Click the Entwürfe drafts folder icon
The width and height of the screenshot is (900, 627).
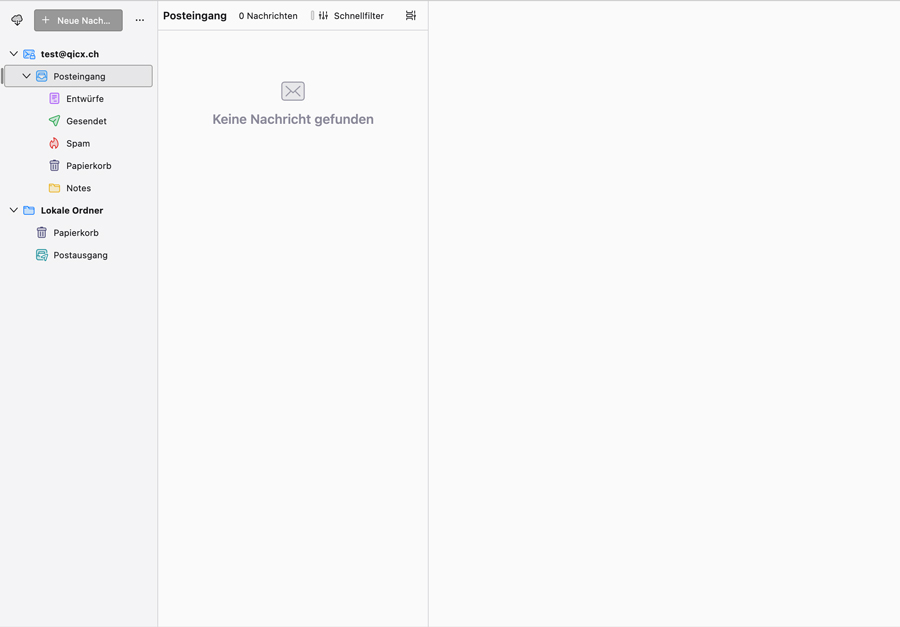point(54,99)
